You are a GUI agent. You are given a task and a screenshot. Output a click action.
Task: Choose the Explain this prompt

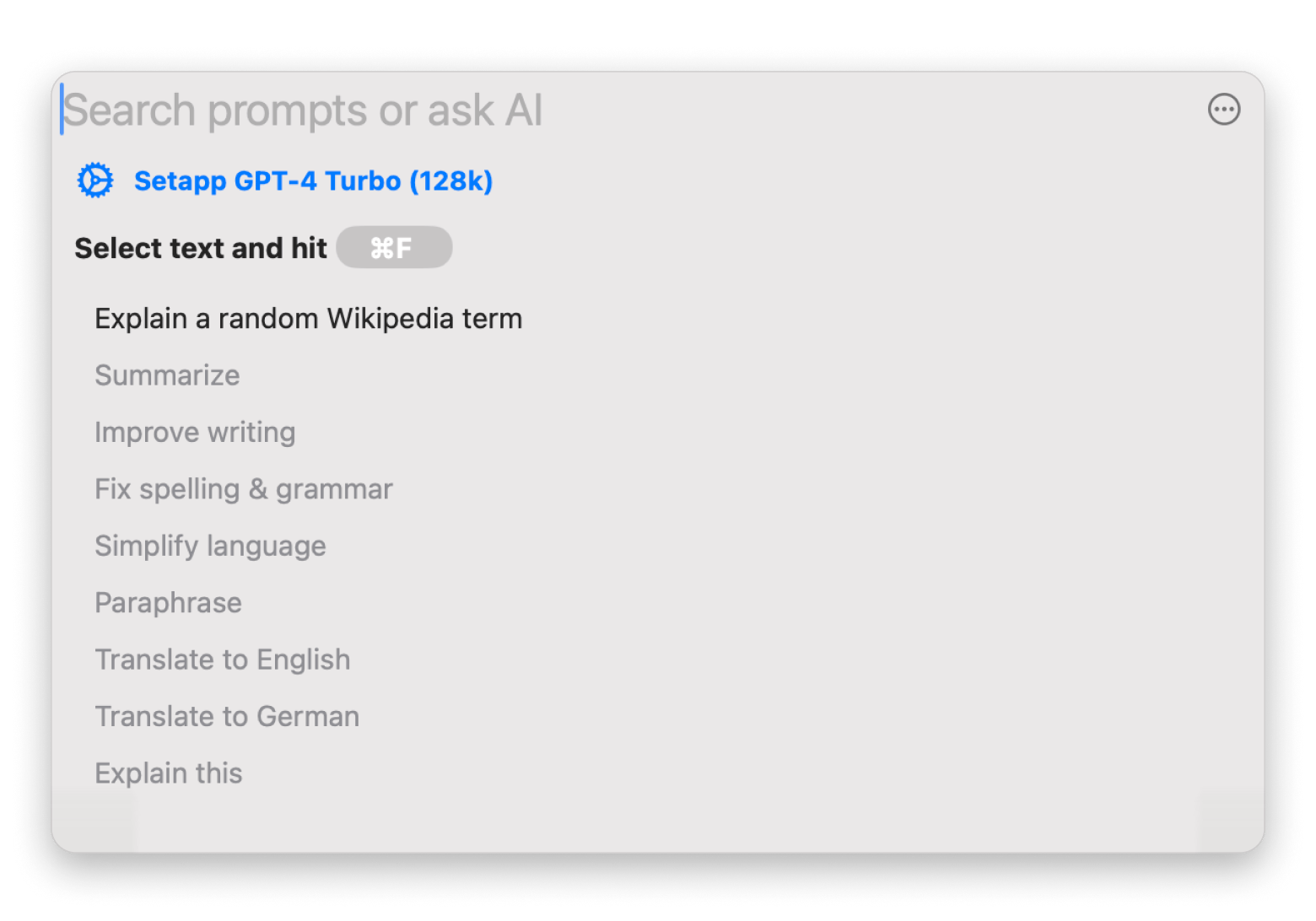168,773
